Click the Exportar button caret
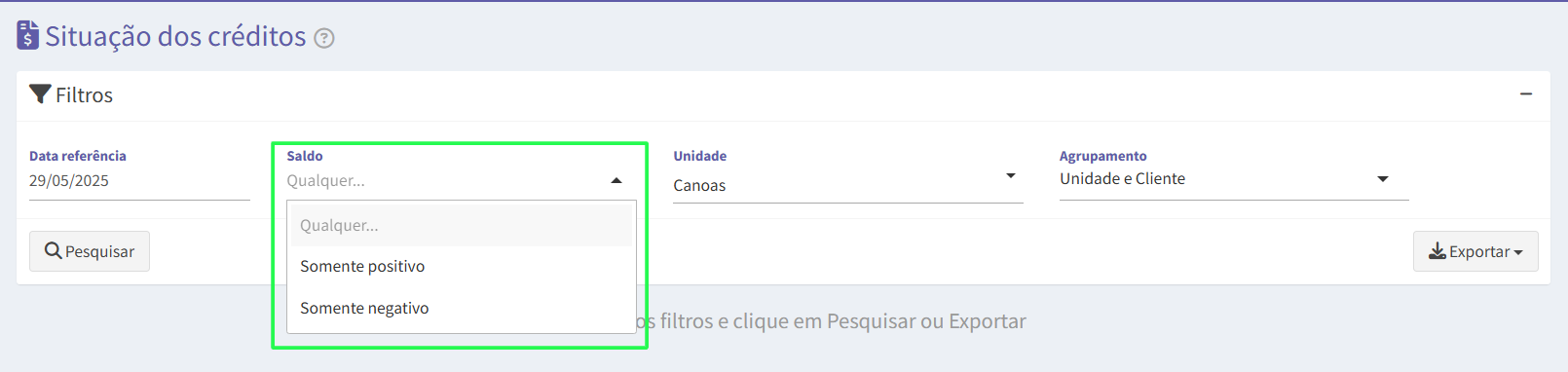 pyautogui.click(x=1517, y=252)
